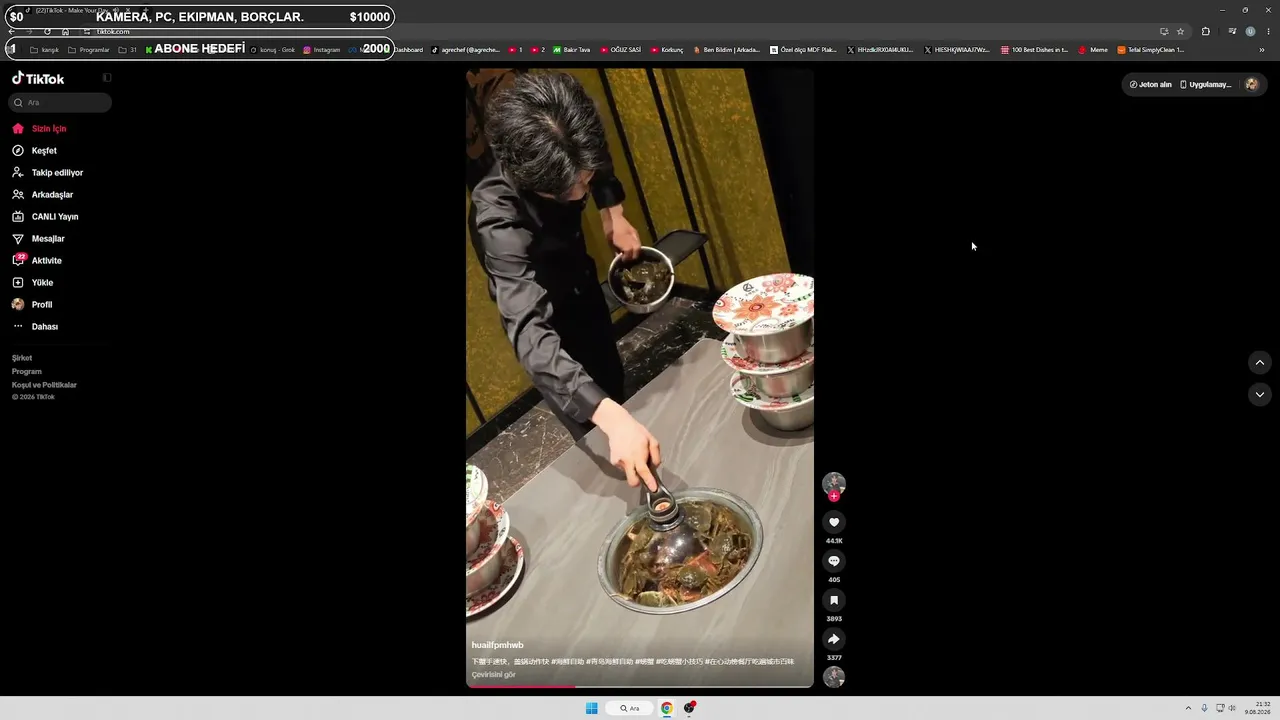
Task: Click the microphone tray icon
Action: (x=1204, y=708)
